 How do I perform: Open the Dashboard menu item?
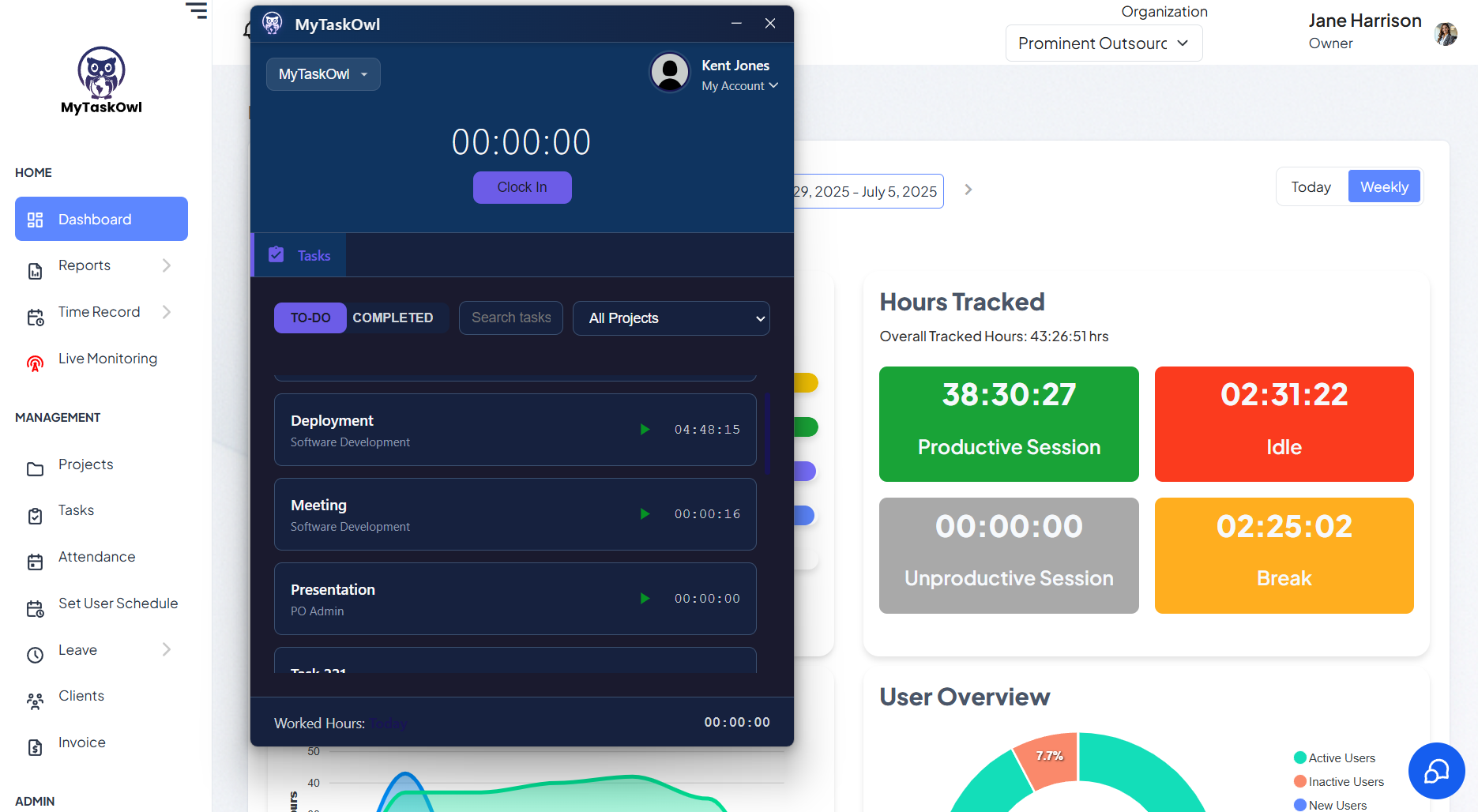click(x=101, y=219)
